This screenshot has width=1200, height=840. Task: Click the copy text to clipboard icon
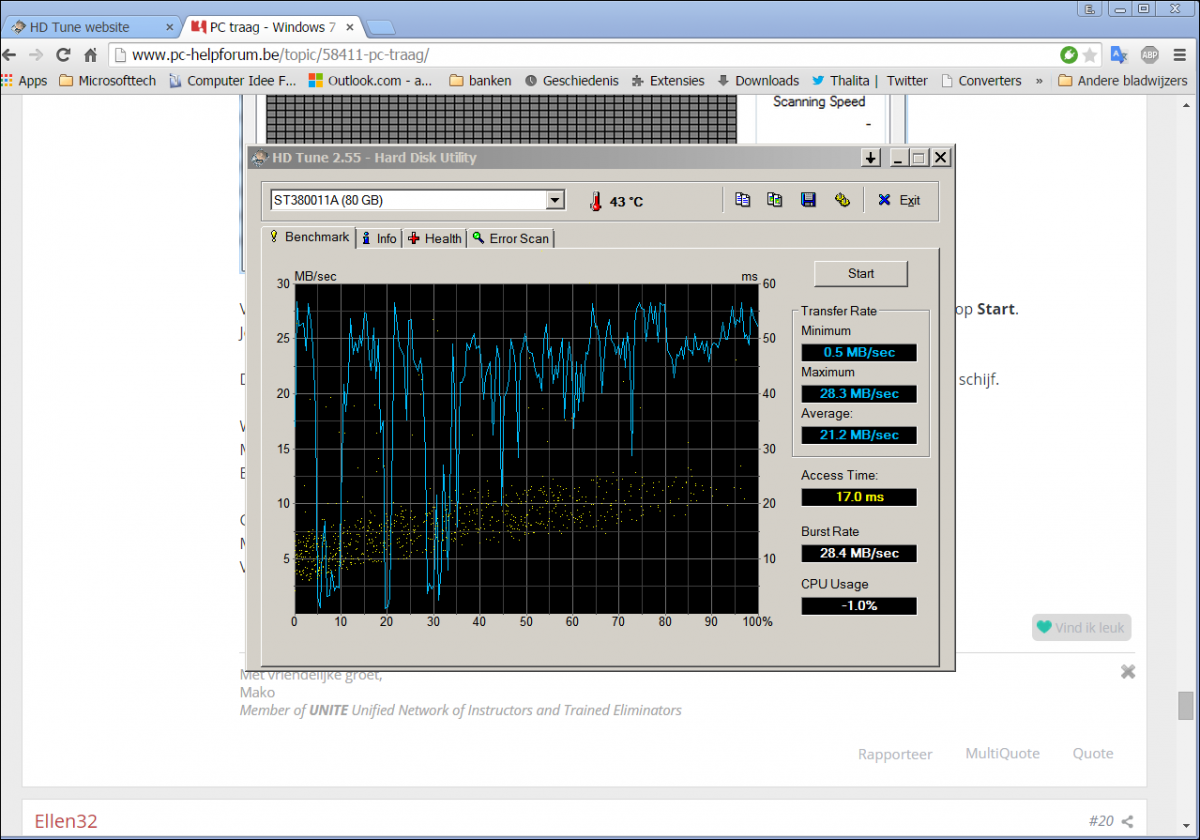pos(742,200)
